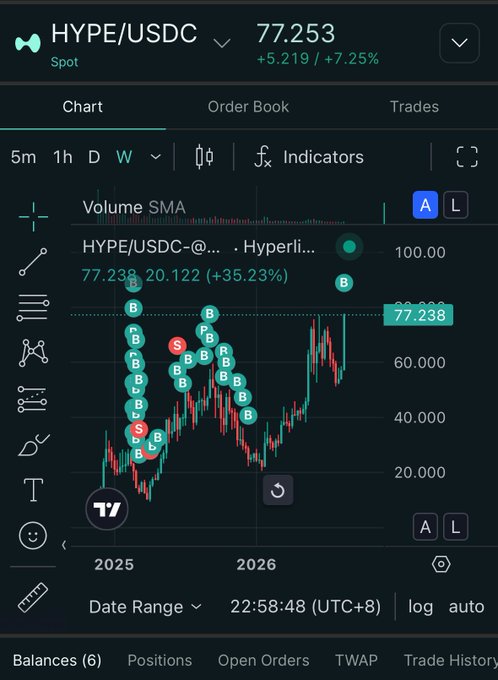Open chart settings hexagon icon

(441, 564)
